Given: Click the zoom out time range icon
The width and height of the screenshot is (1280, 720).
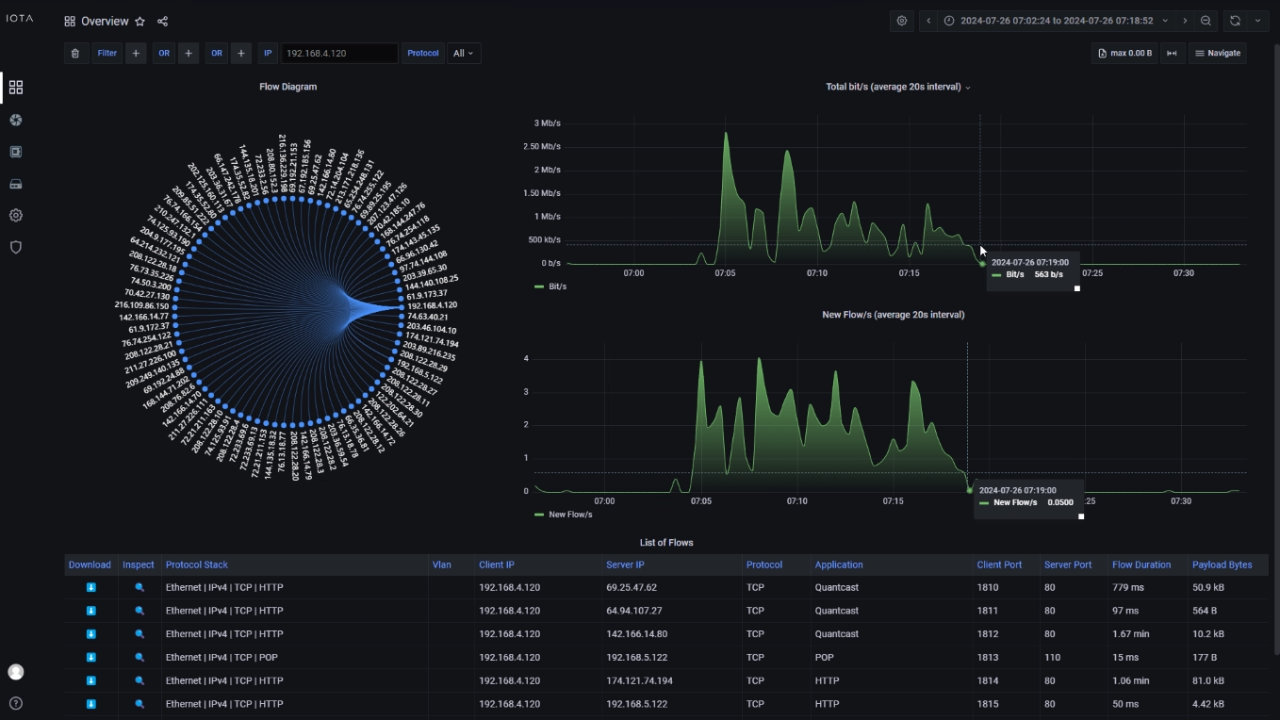Looking at the screenshot, I should click(1206, 21).
